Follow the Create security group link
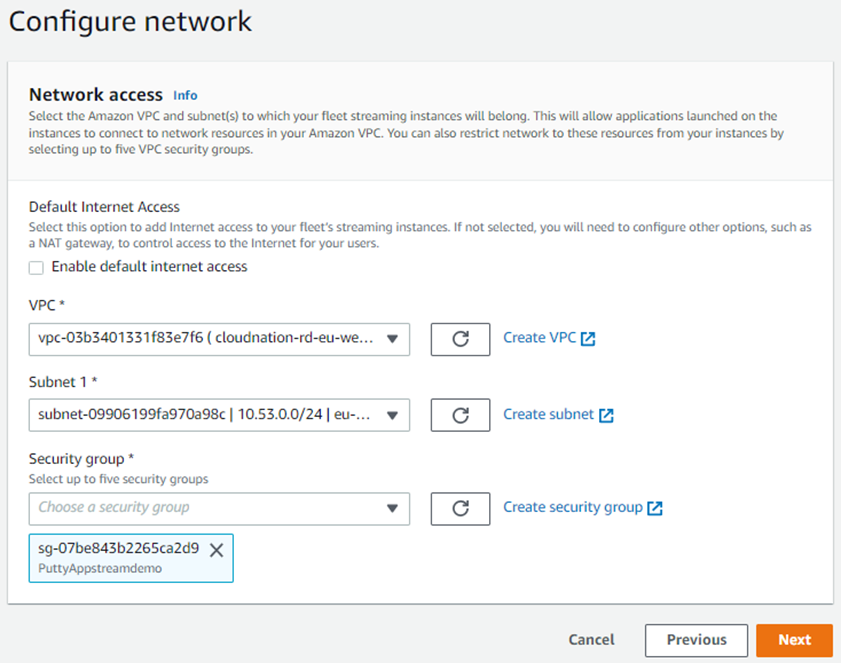This screenshot has height=663, width=841. click(x=572, y=507)
